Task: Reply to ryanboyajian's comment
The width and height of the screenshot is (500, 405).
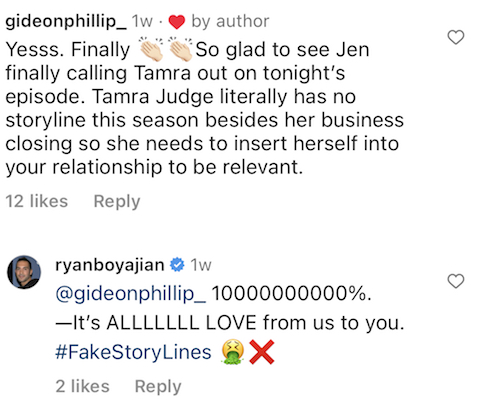Action: pyautogui.click(x=158, y=387)
